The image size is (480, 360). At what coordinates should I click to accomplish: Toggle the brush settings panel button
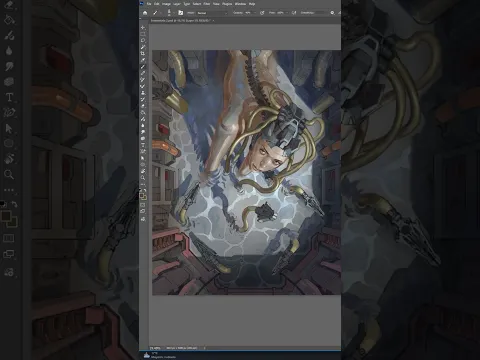tap(180, 13)
